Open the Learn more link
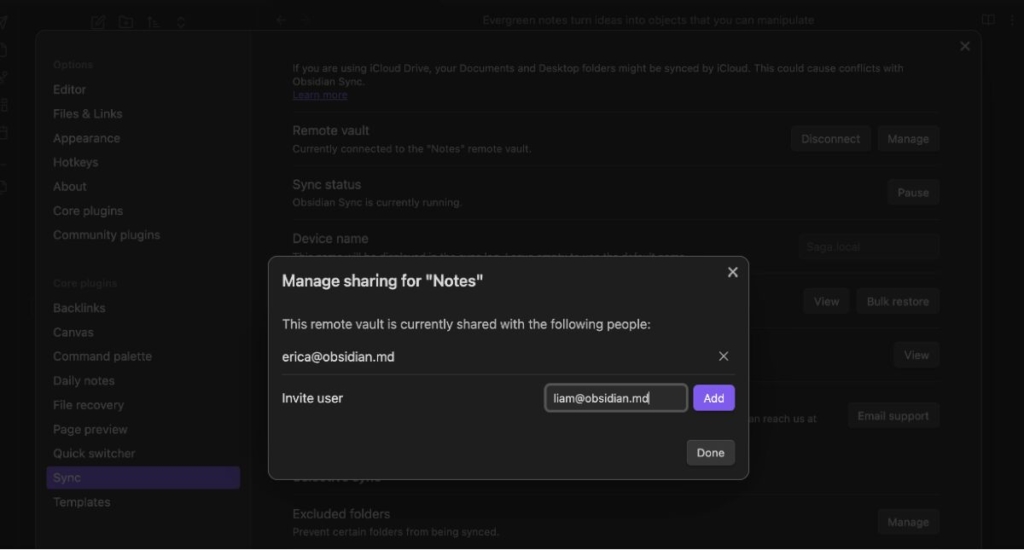 click(x=320, y=95)
